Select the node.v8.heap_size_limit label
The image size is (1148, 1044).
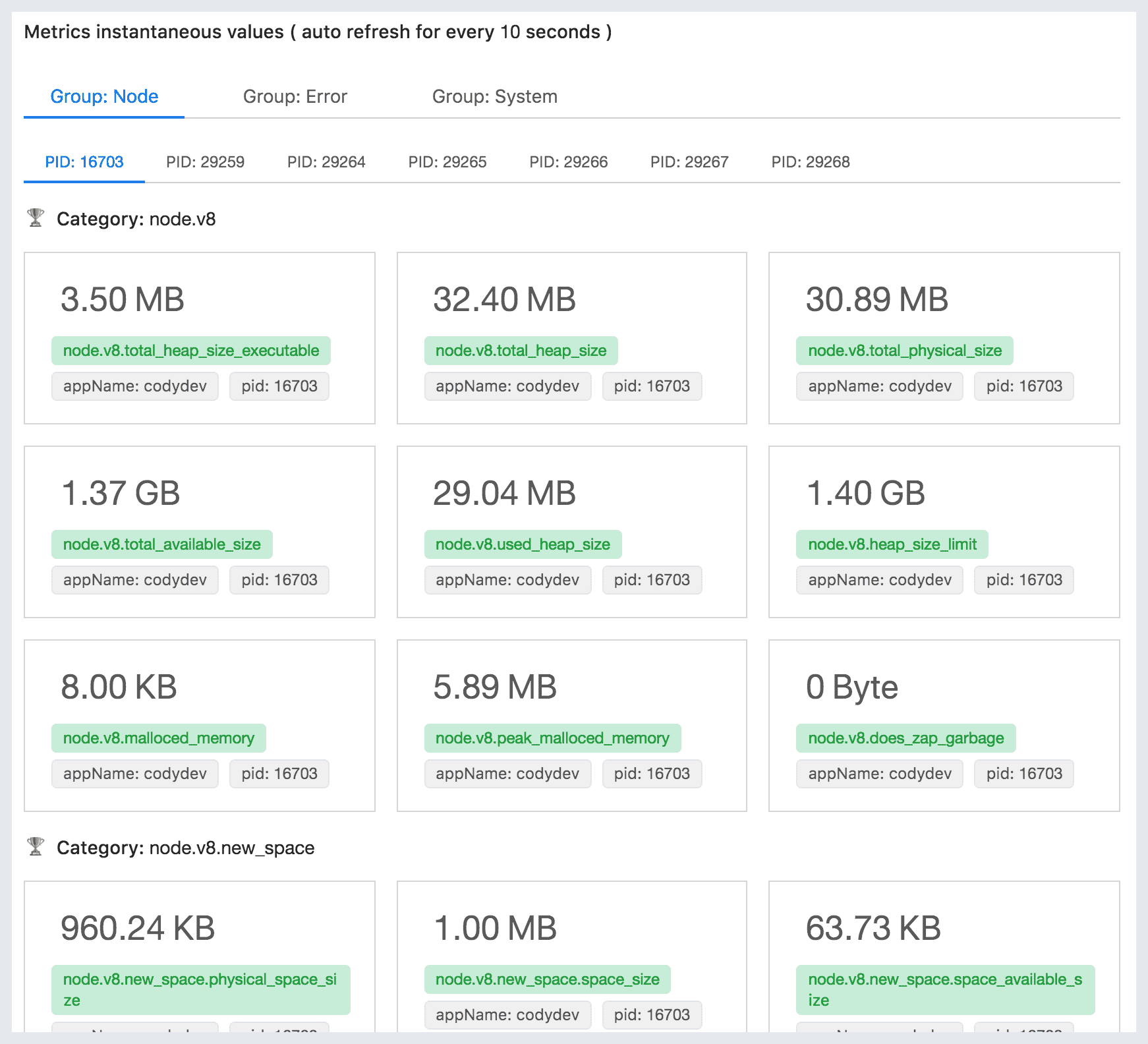pos(892,544)
